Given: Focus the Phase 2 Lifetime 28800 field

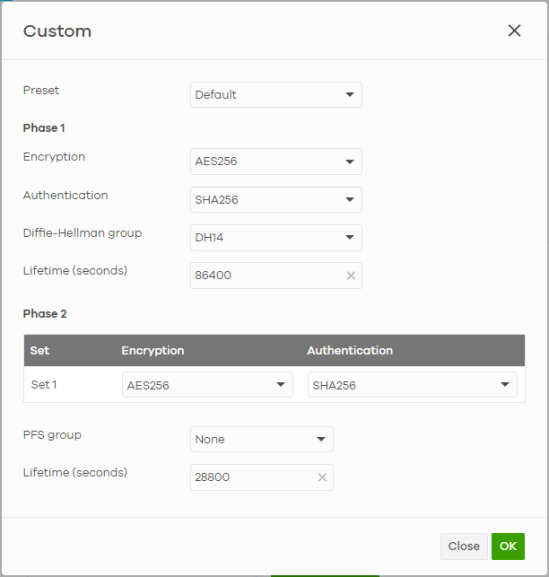Looking at the screenshot, I should click(262, 477).
